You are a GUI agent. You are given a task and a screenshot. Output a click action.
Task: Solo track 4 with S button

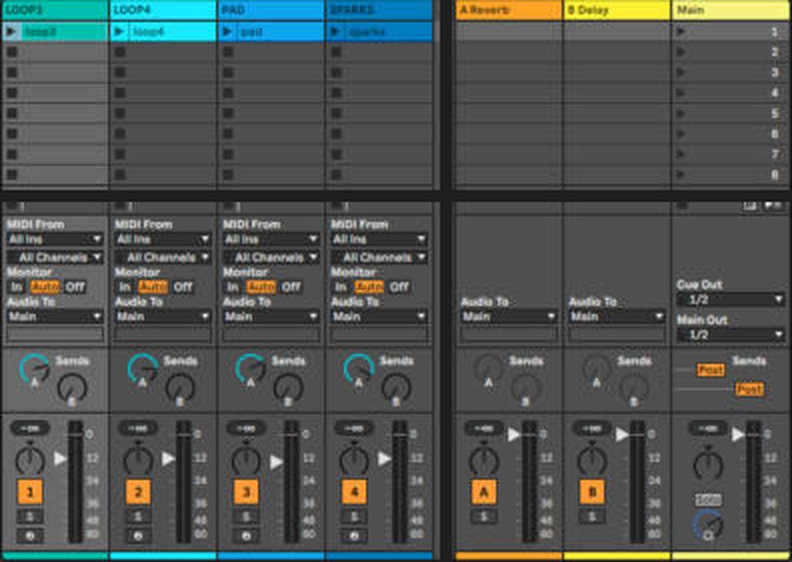[x=354, y=517]
